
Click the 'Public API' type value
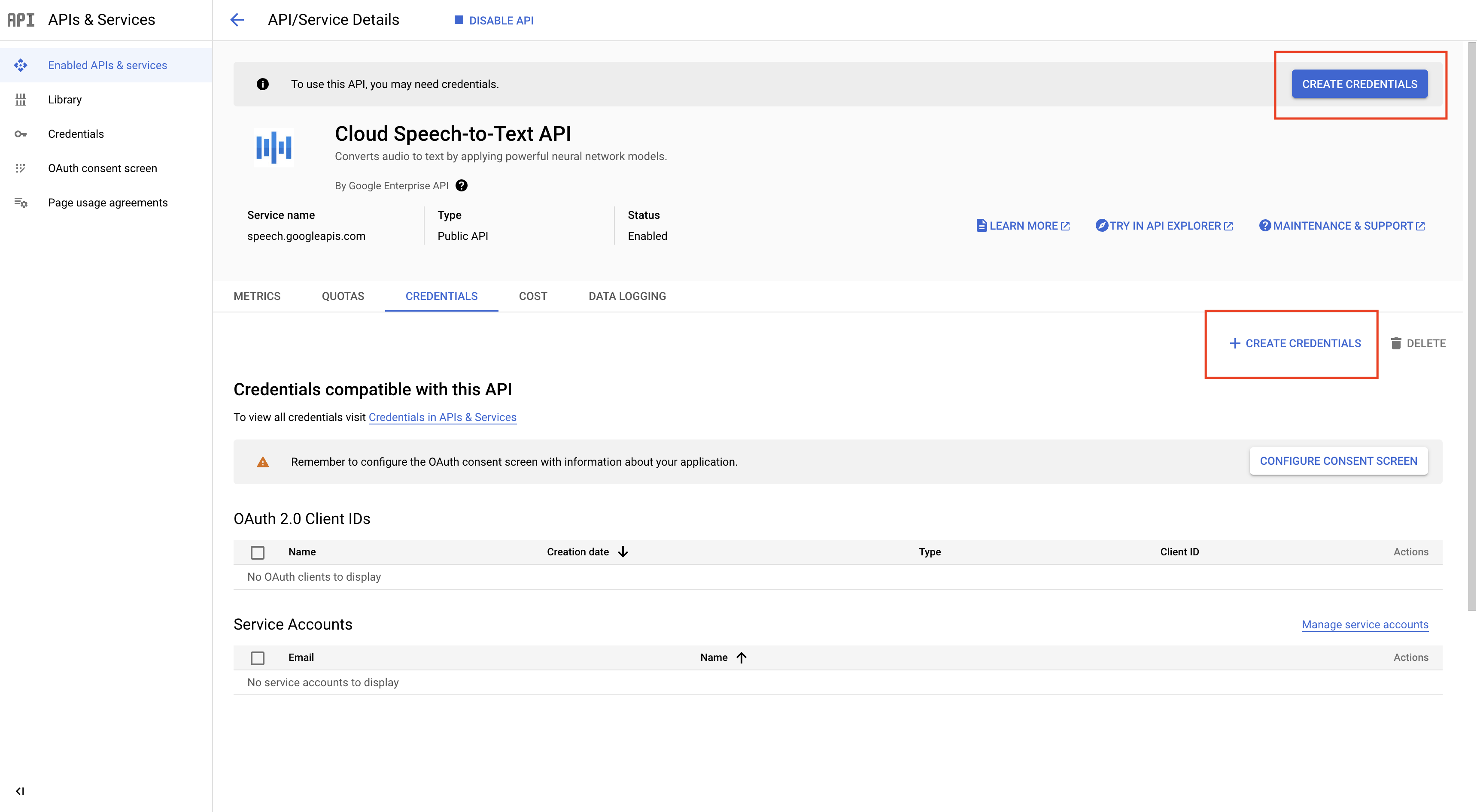(463, 236)
